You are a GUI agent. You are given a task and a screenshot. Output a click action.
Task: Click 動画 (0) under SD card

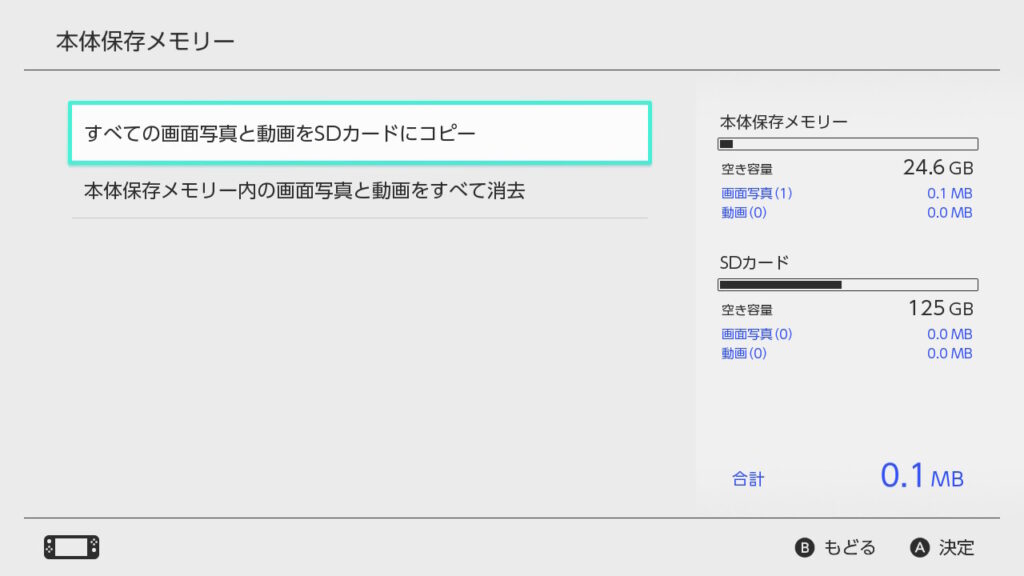[743, 353]
